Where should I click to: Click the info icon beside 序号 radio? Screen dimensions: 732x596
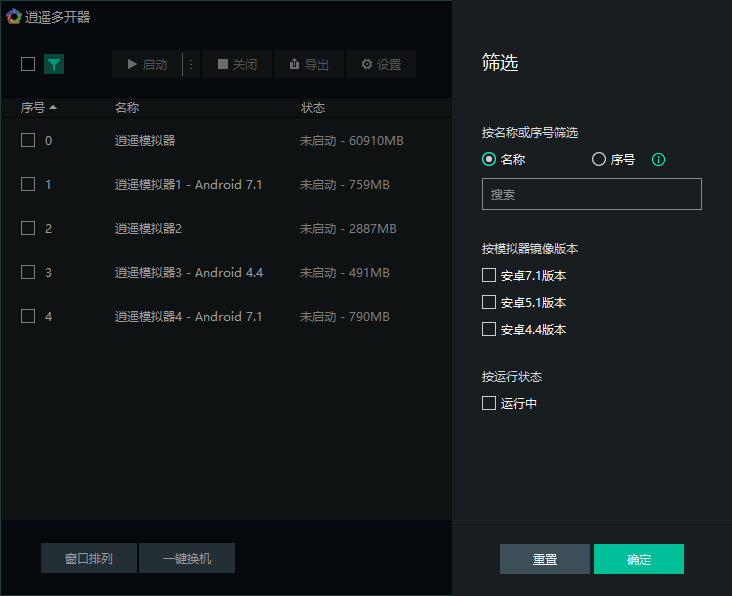click(658, 159)
